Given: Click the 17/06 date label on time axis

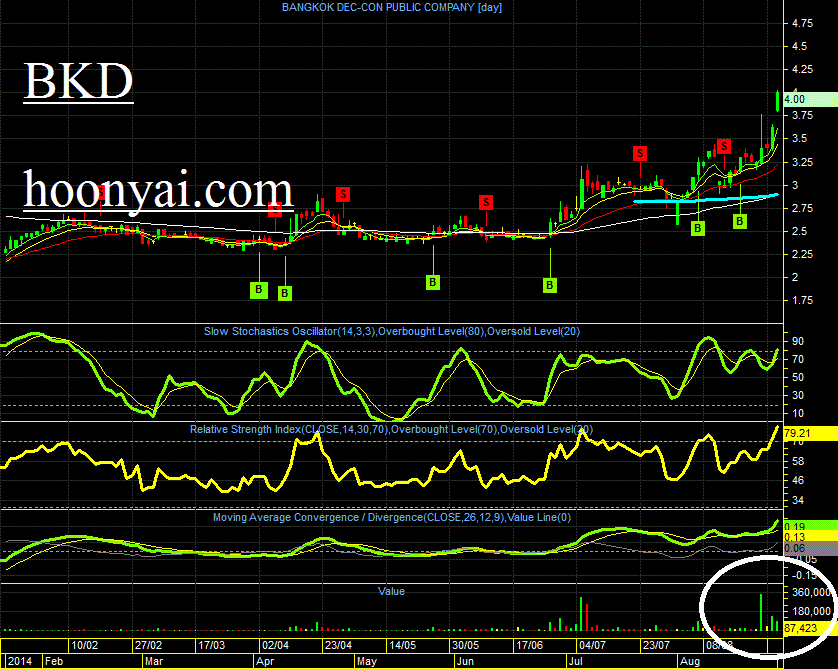Looking at the screenshot, I should tap(529, 645).
